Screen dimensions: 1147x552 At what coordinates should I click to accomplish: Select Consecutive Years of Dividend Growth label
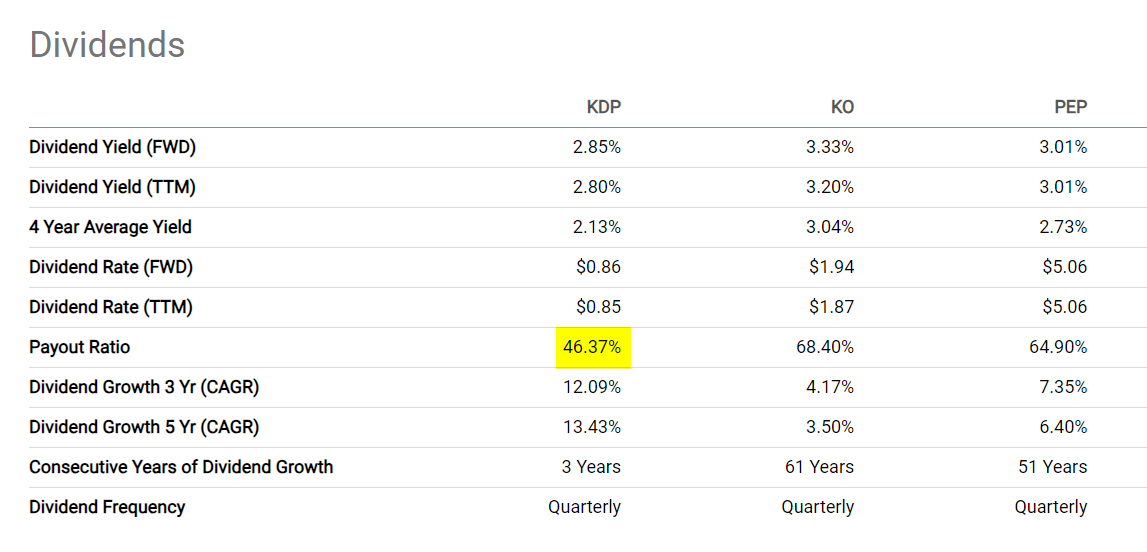tap(181, 467)
